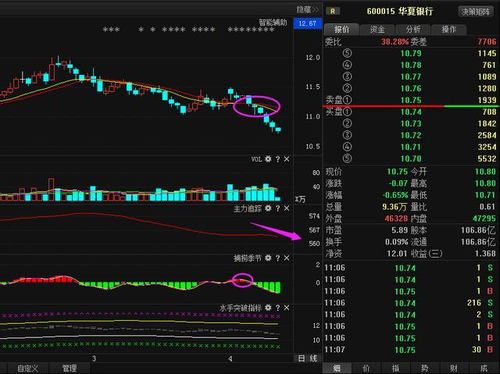Select the 底 bottom tab

pyautogui.click(x=484, y=368)
